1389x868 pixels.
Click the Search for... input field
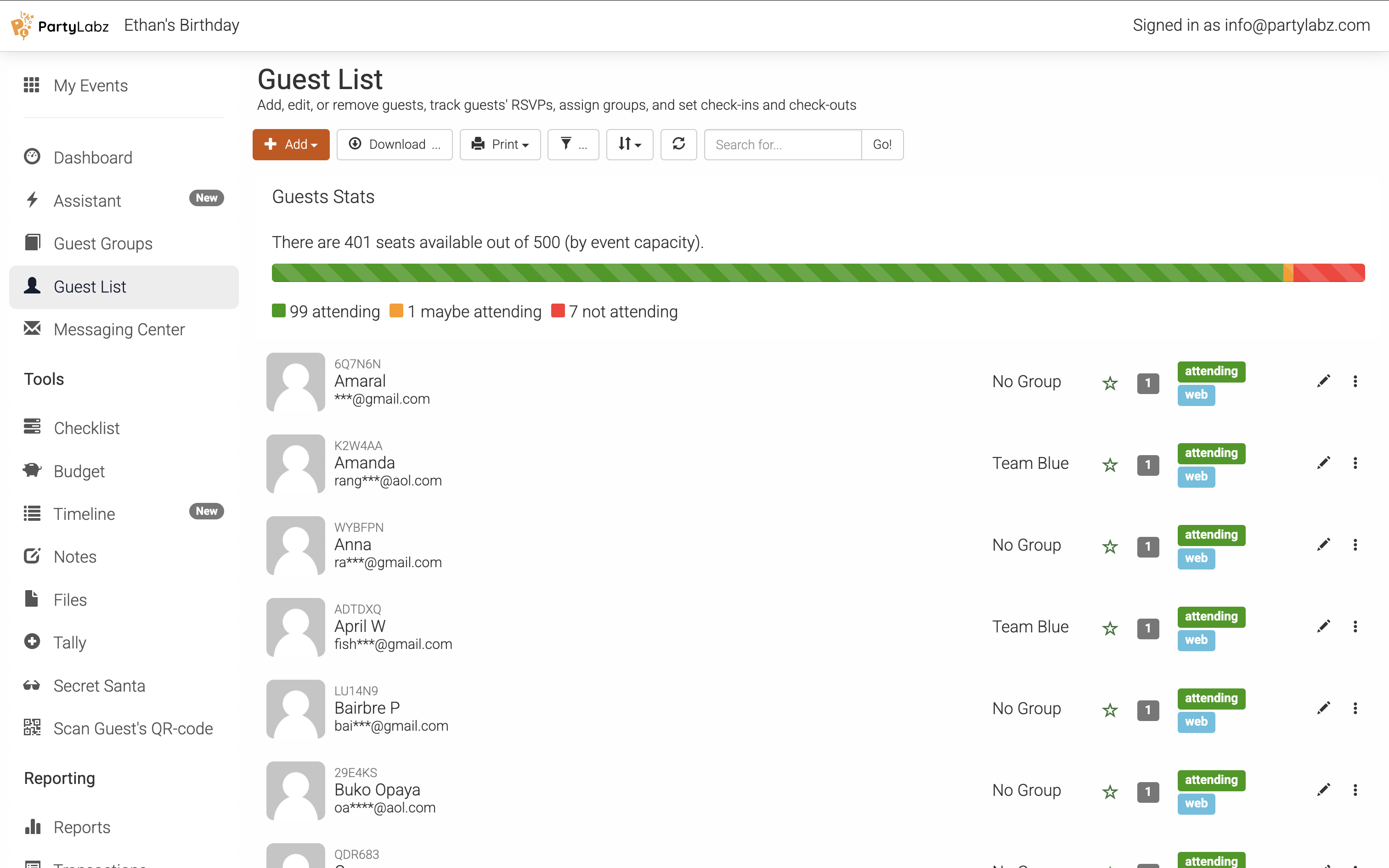tap(783, 144)
